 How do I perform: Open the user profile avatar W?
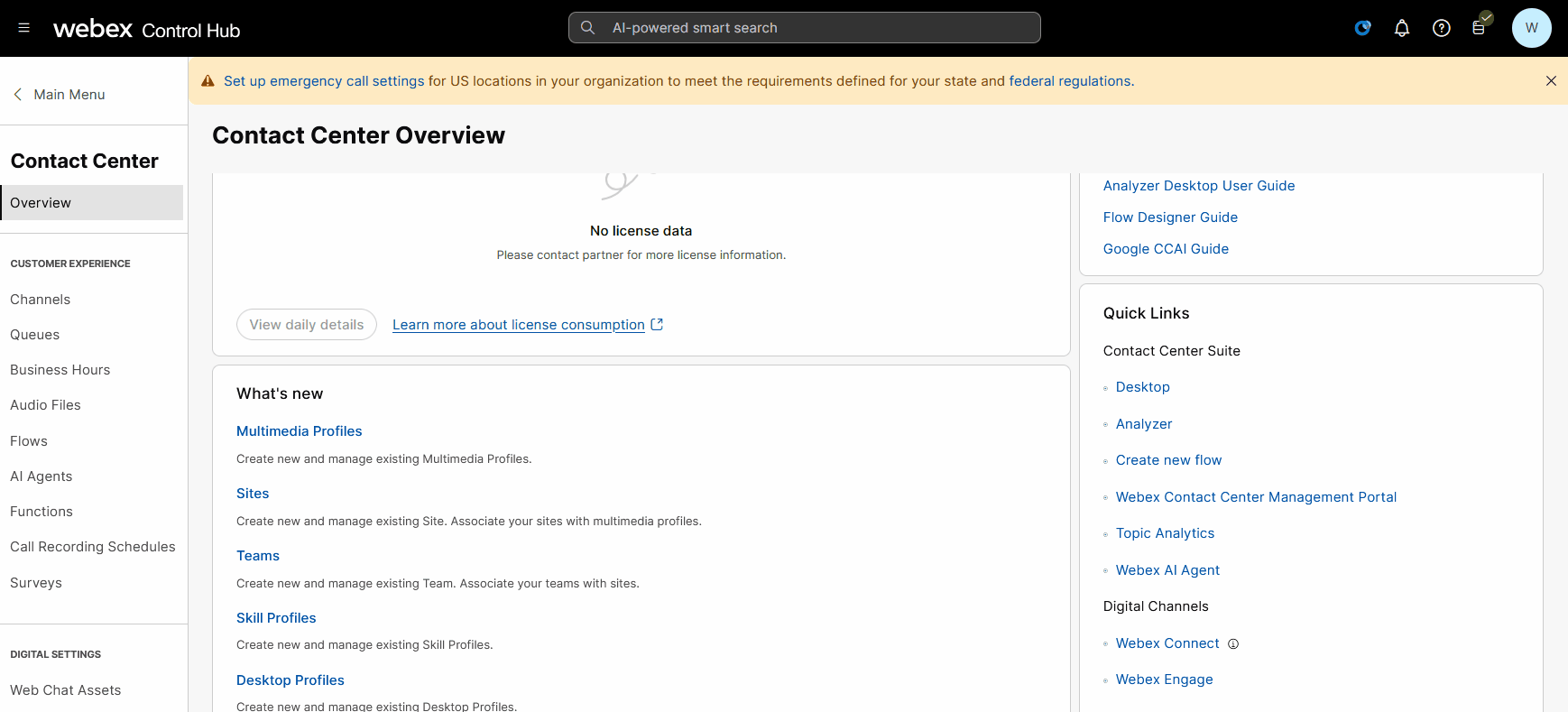pos(1531,28)
